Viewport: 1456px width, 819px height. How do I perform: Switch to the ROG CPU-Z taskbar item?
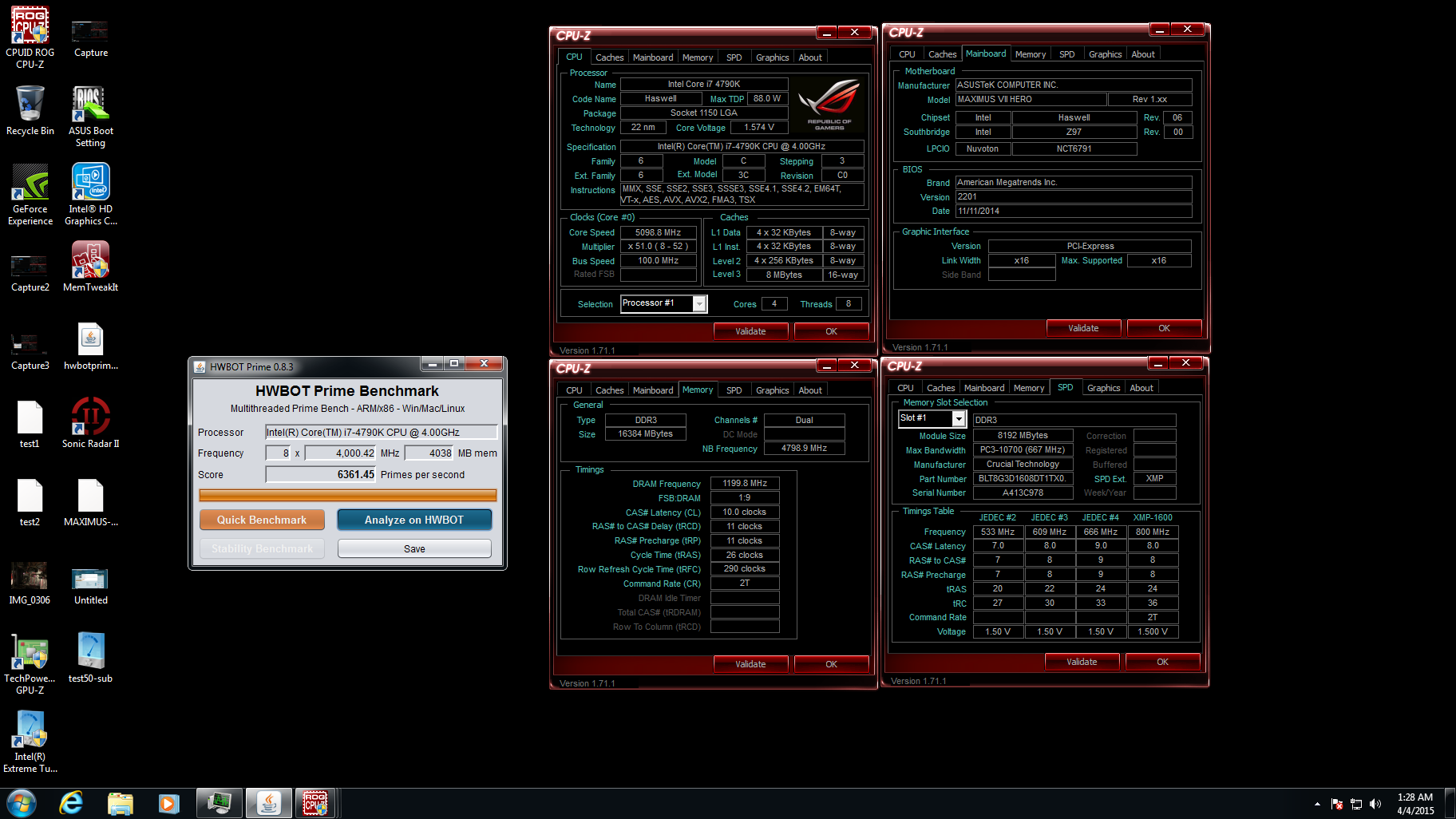coord(316,803)
